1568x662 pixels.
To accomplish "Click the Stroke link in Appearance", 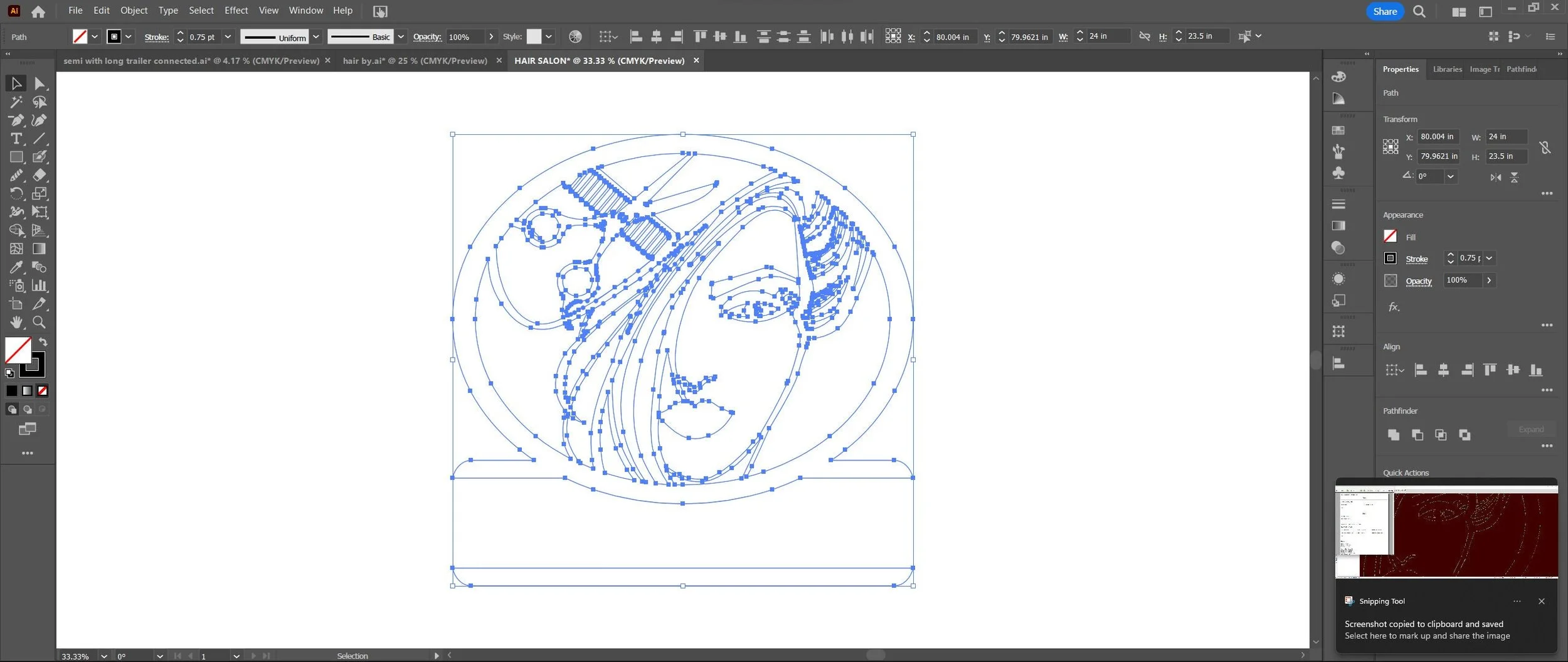I will [x=1416, y=259].
